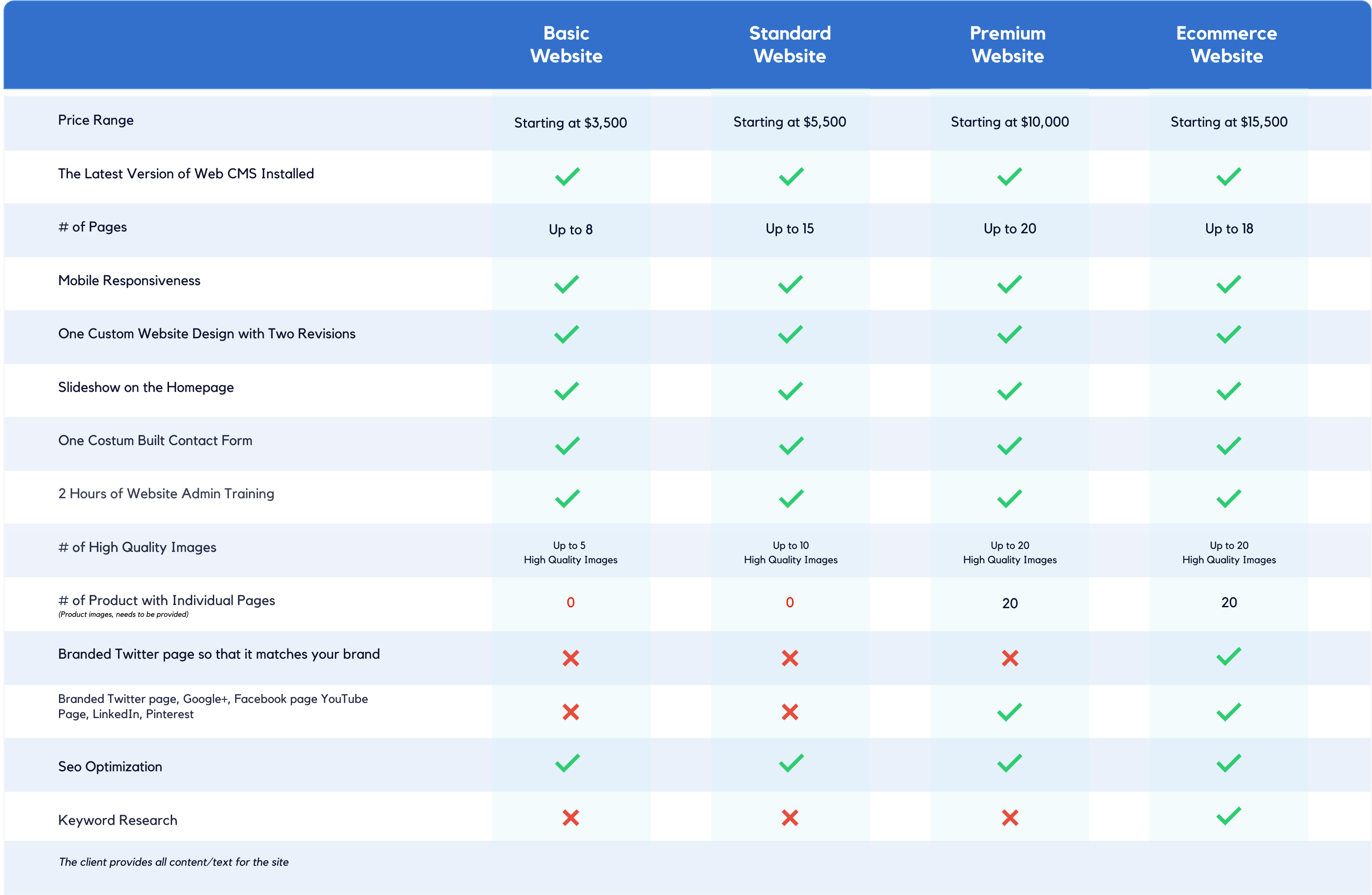Click Basic checkmark for Website Admin Training
Viewport: 1372px width, 895px height.
tap(567, 499)
